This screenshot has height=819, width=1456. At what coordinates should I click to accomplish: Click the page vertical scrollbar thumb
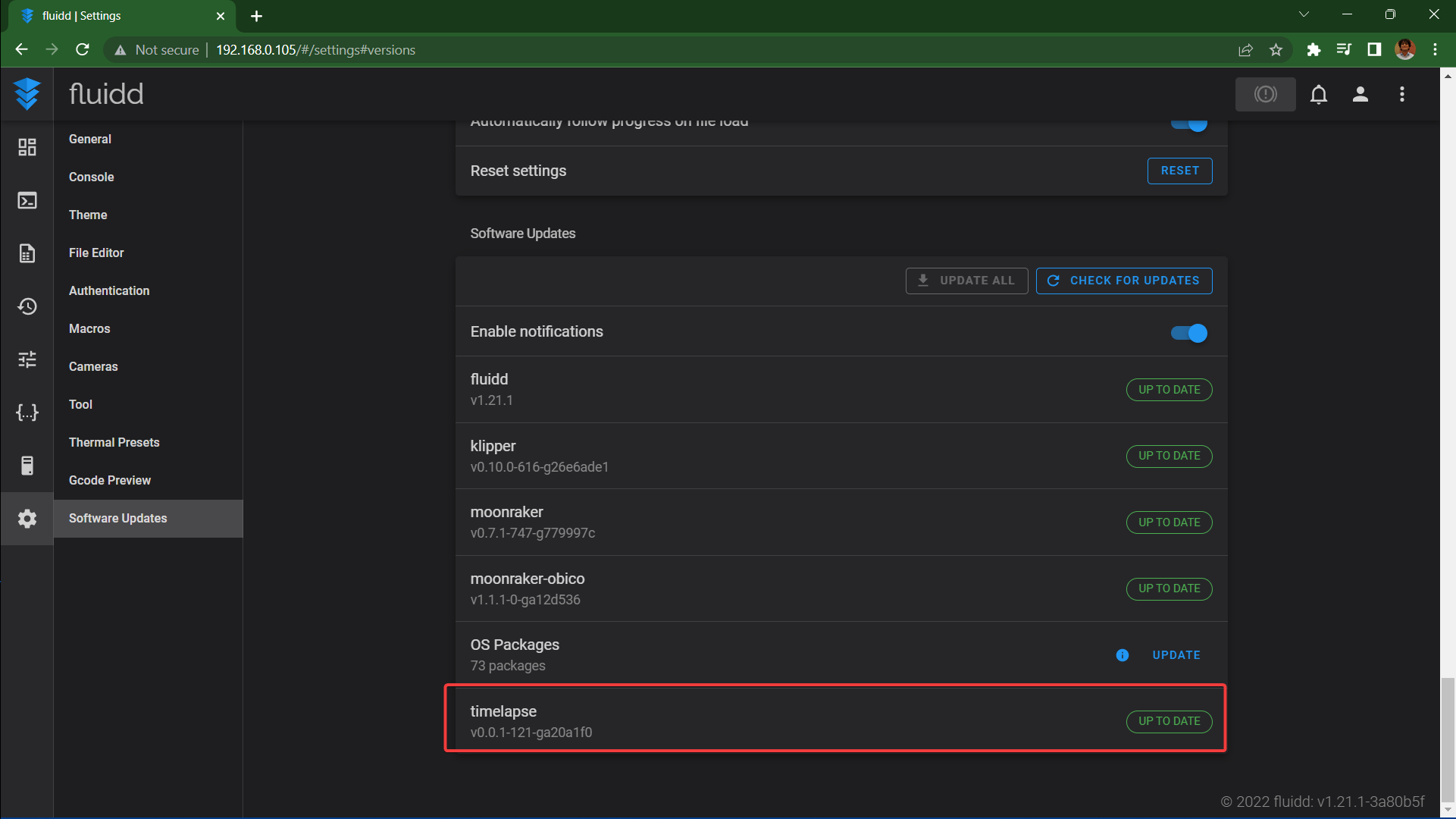tap(1448, 739)
